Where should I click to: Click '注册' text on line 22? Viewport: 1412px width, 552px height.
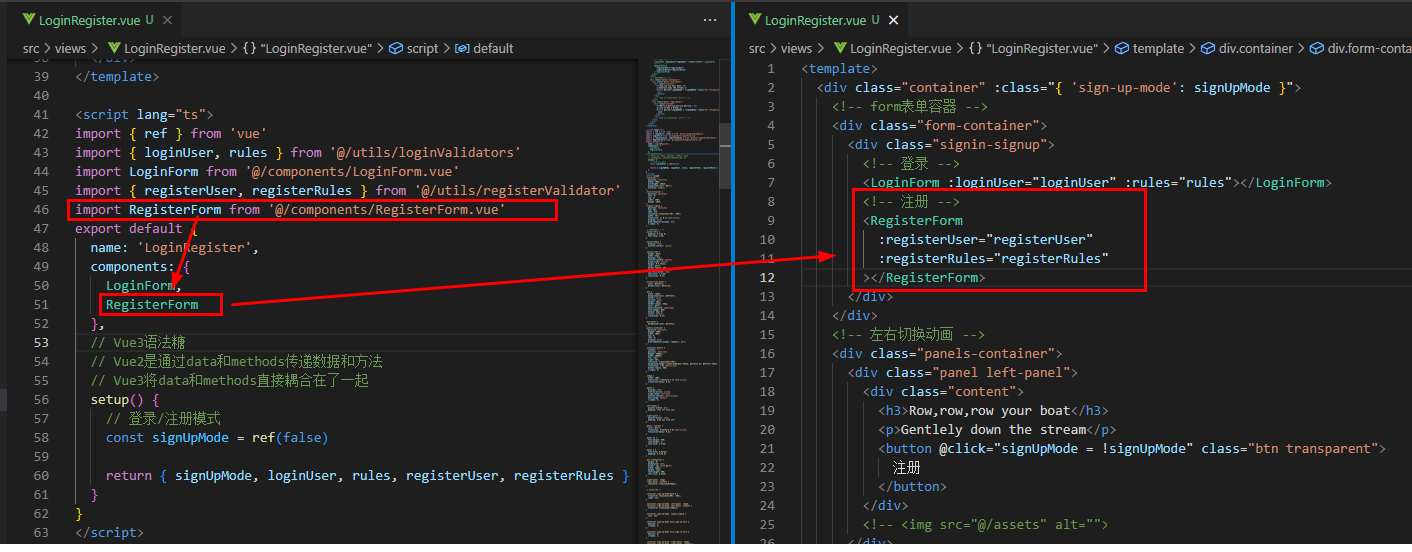coord(907,467)
